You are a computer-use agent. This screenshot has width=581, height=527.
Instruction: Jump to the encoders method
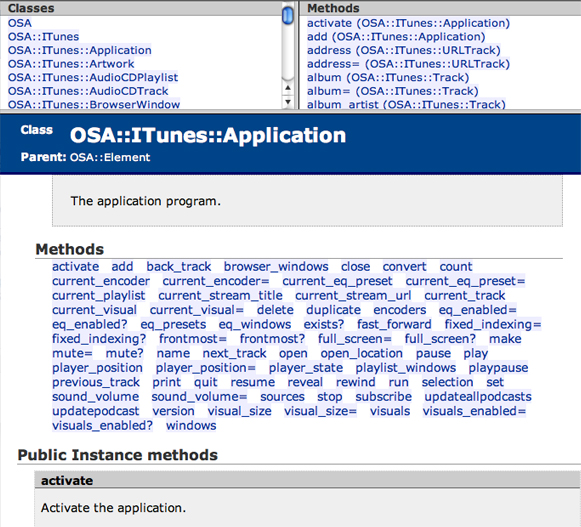[400, 310]
